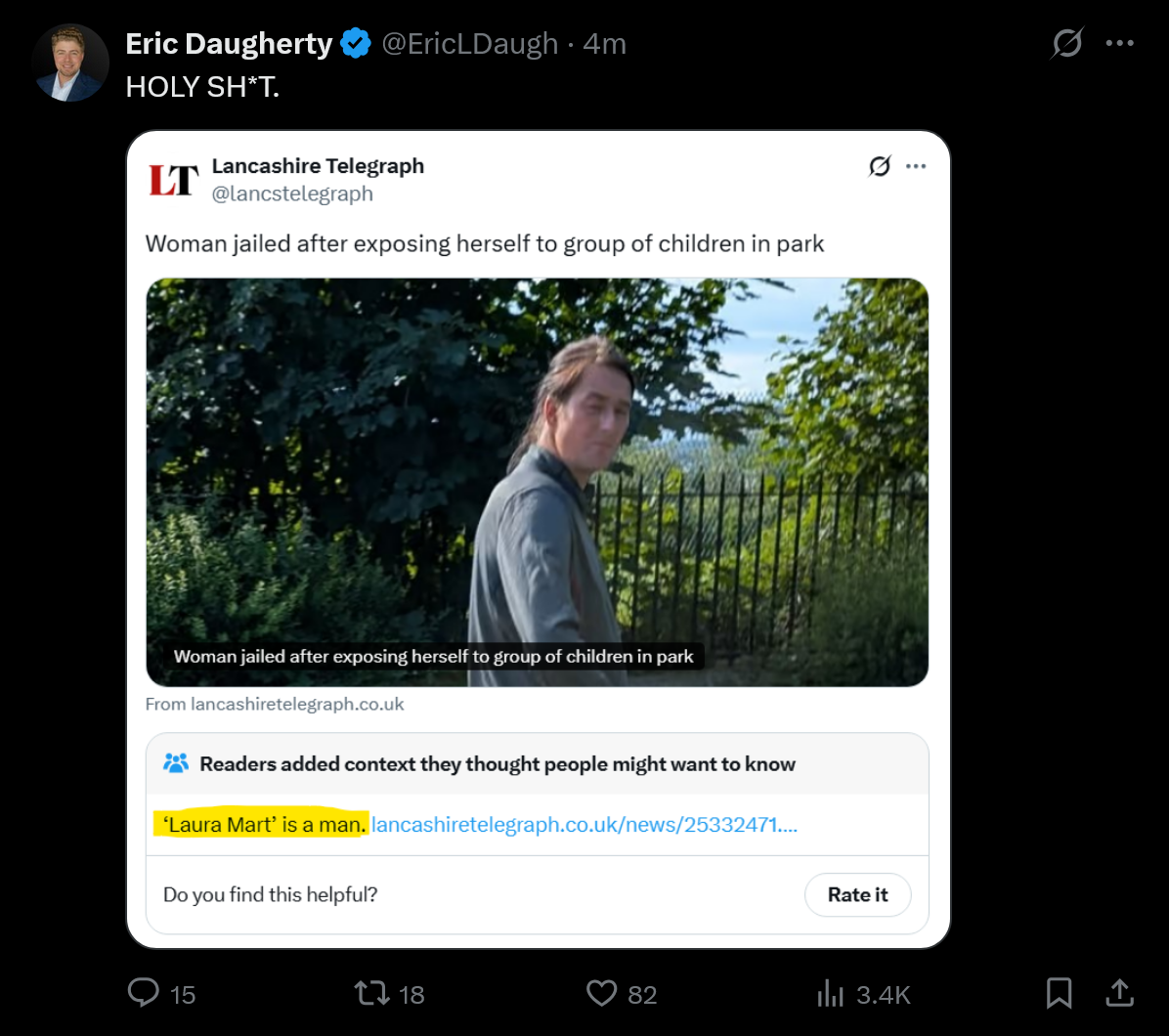Click the reply comment icon
Image resolution: width=1169 pixels, height=1036 pixels.
[144, 993]
